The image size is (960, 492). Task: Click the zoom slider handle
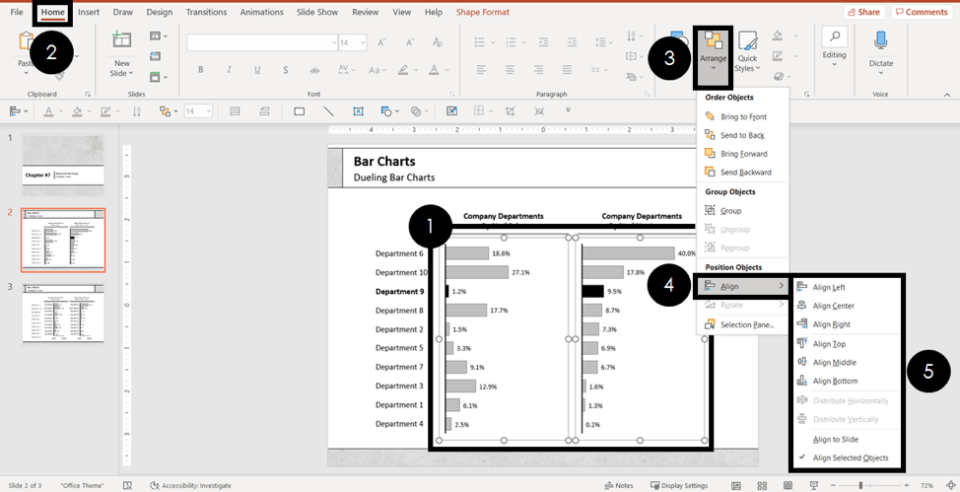[861, 485]
